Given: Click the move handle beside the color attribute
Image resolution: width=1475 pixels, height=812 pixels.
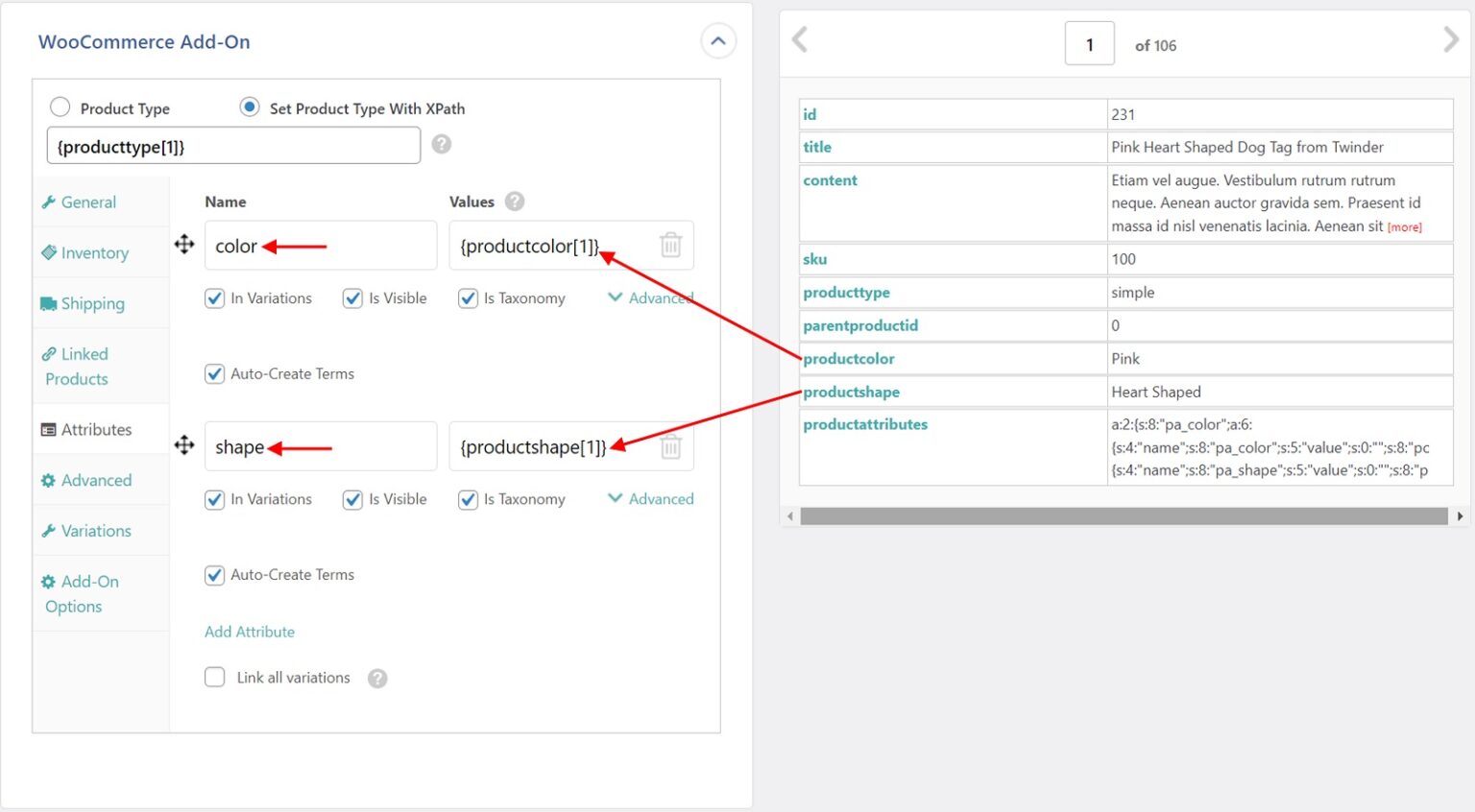Looking at the screenshot, I should tap(183, 245).
